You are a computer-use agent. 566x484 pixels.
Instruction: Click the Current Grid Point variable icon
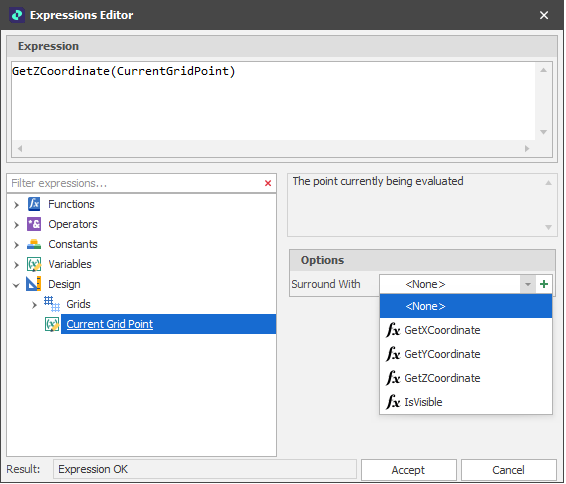point(52,324)
